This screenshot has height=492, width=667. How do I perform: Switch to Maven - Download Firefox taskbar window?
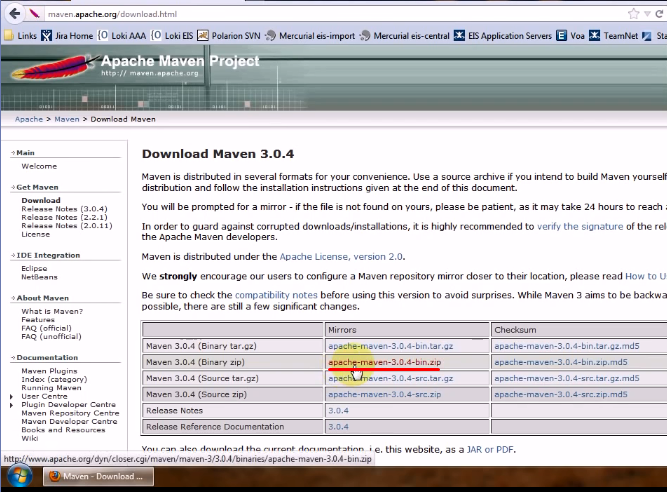coord(98,476)
